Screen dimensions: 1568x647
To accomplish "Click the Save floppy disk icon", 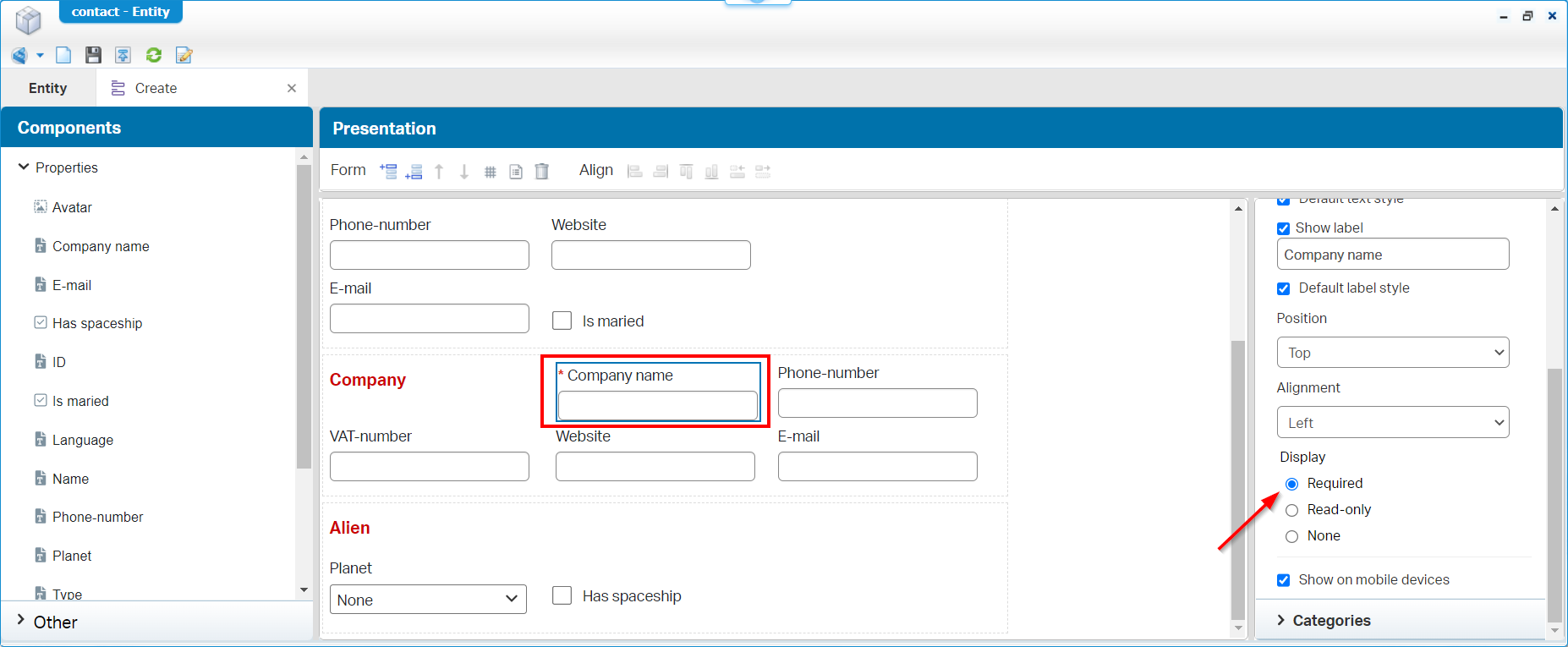I will click(x=93, y=55).
